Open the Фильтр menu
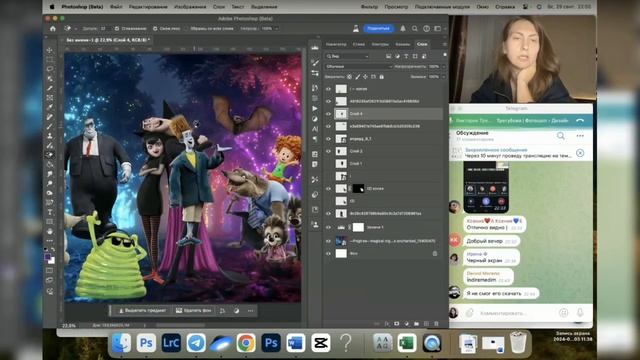 [x=369, y=7]
